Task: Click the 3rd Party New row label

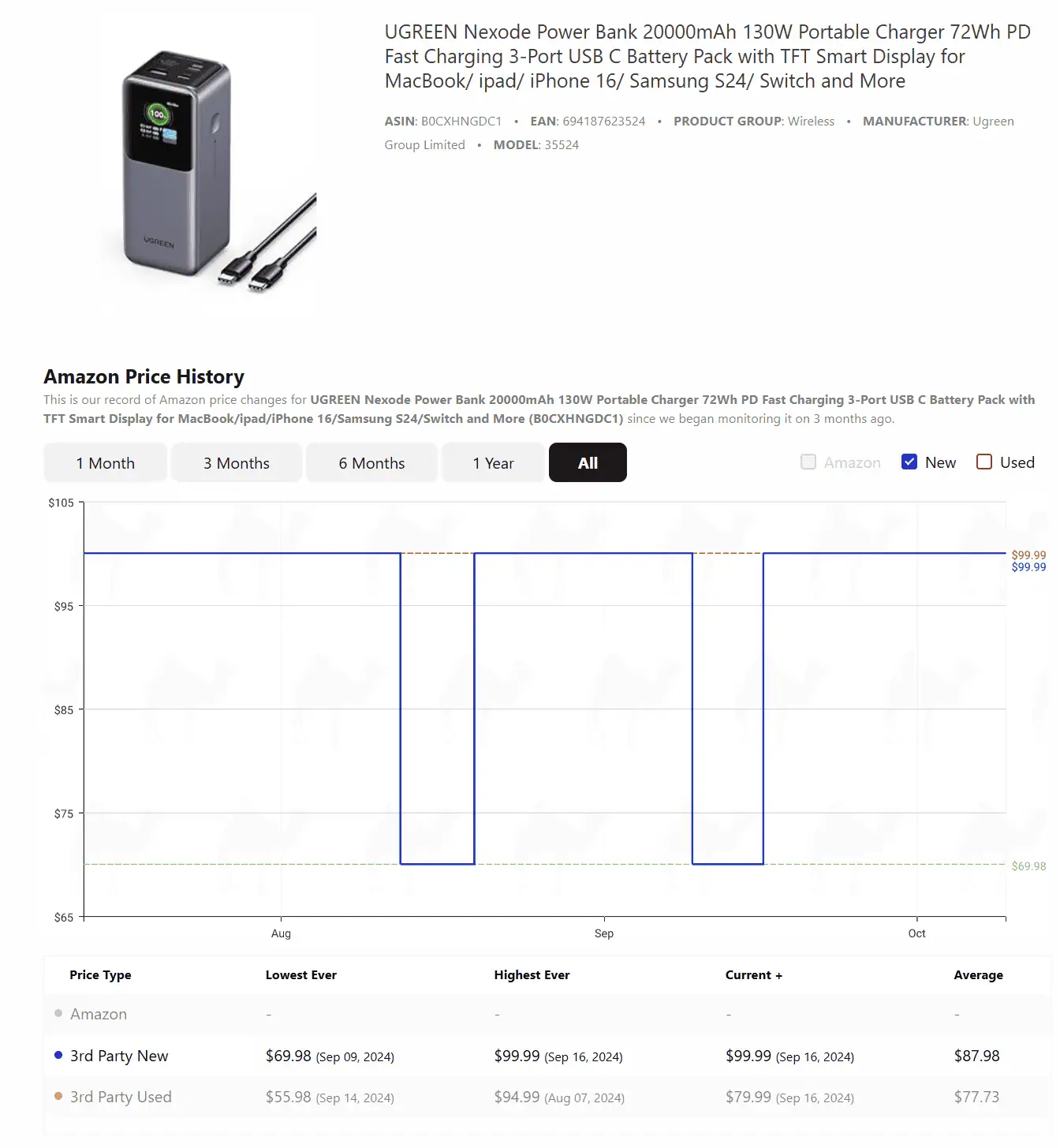Action: pos(119,1056)
